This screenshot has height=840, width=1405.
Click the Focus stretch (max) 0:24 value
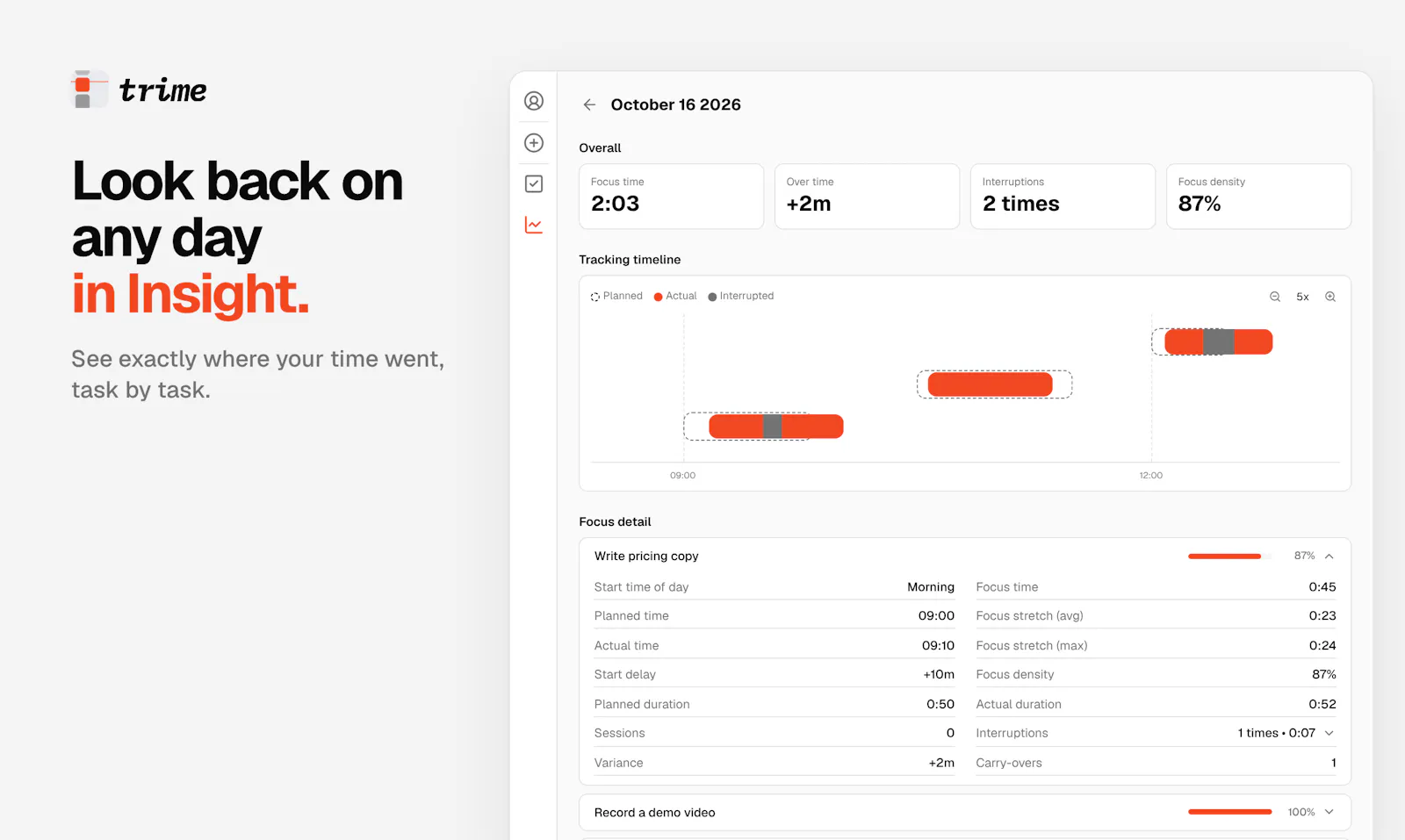point(1322,645)
